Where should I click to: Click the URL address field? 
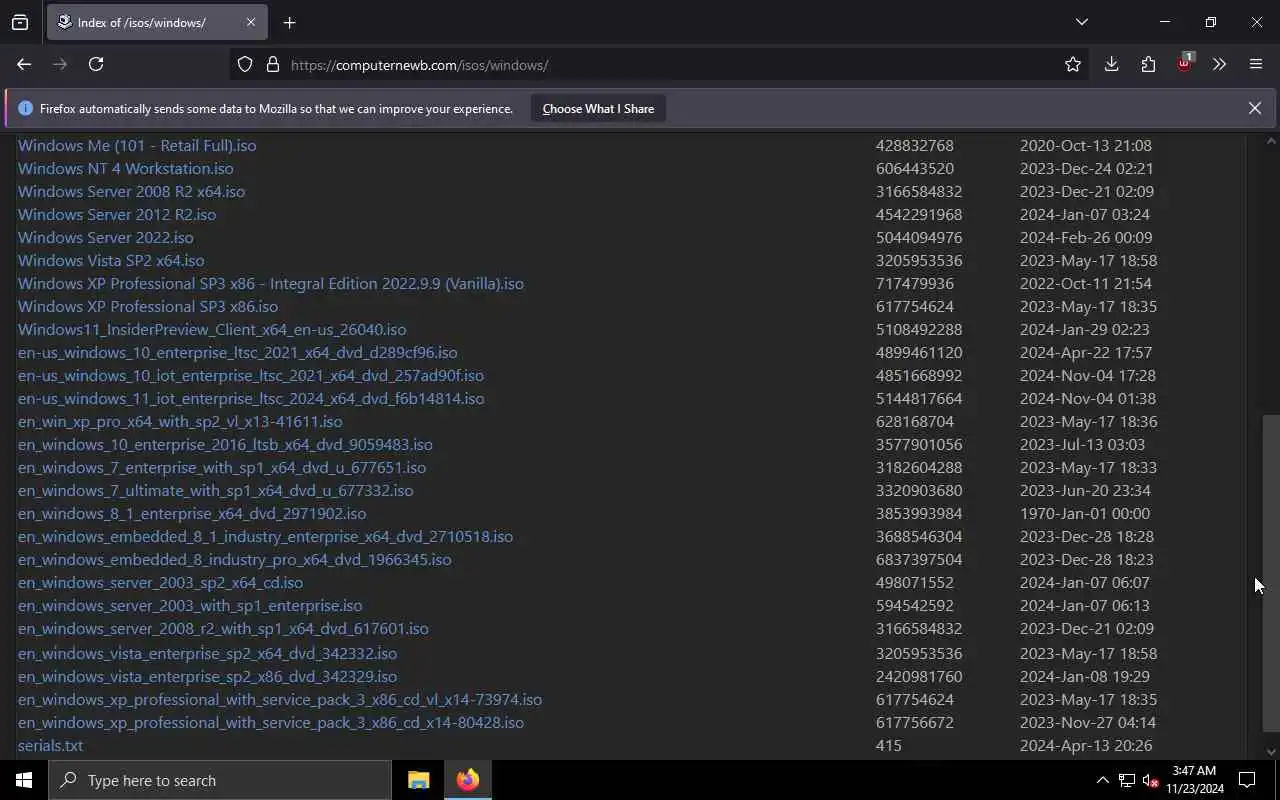point(660,64)
